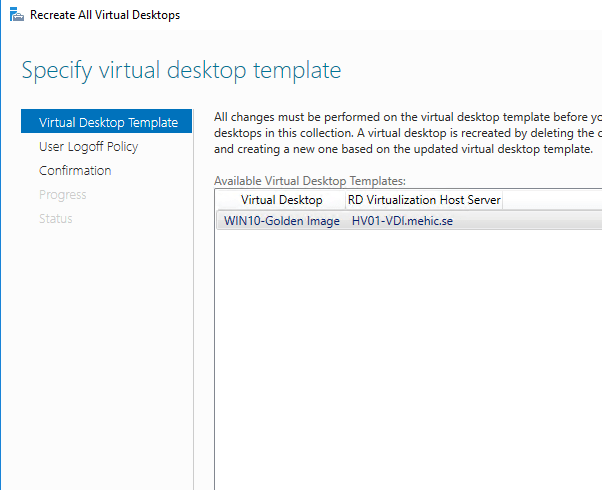This screenshot has height=490, width=602.
Task: Select the Virtual Desktop Template step
Action: [106, 121]
